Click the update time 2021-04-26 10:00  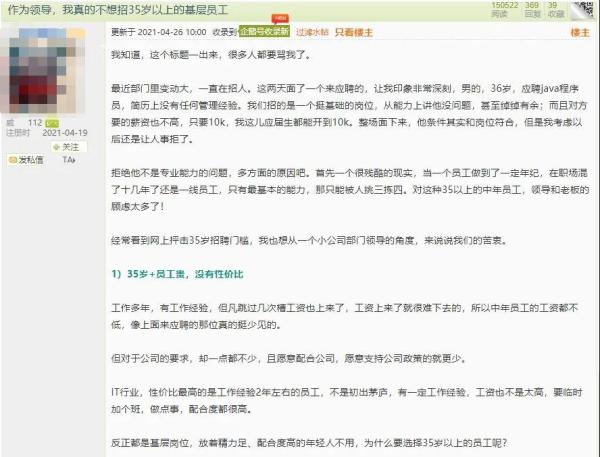tap(172, 32)
